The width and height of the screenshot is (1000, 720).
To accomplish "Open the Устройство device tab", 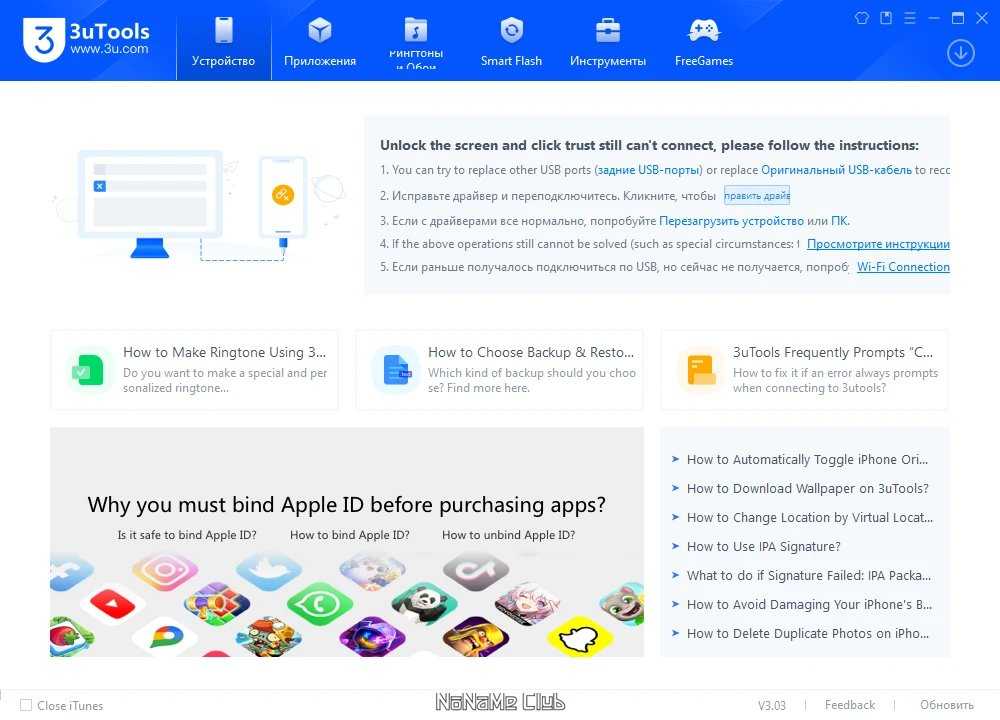I will pos(223,41).
